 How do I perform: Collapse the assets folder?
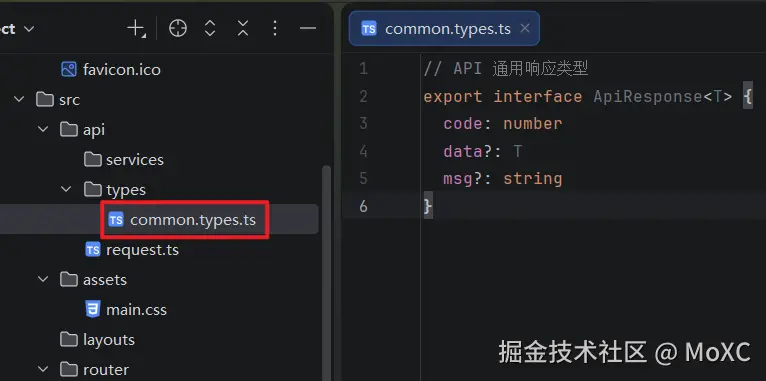[x=43, y=279]
